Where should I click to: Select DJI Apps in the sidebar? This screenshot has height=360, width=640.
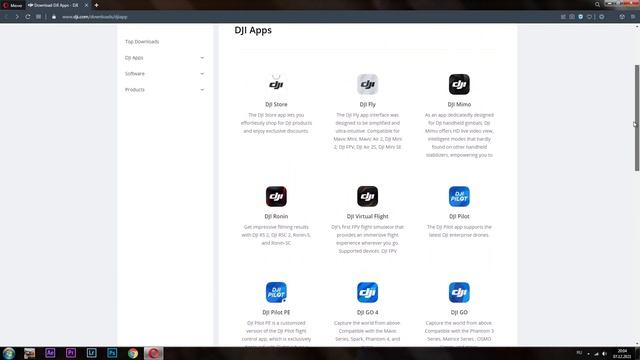pos(134,58)
